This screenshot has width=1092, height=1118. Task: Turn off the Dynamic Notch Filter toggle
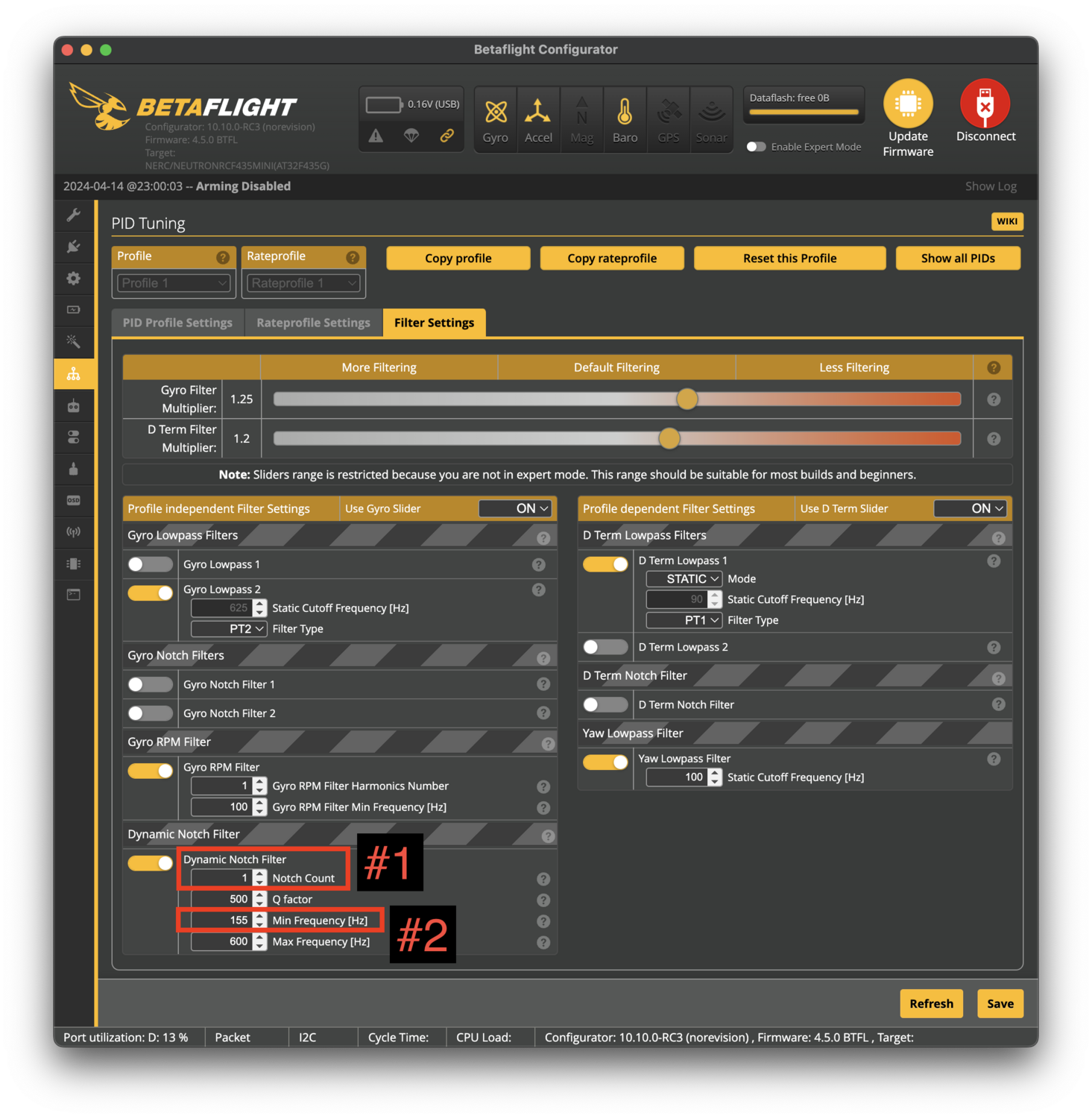pyautogui.click(x=150, y=863)
